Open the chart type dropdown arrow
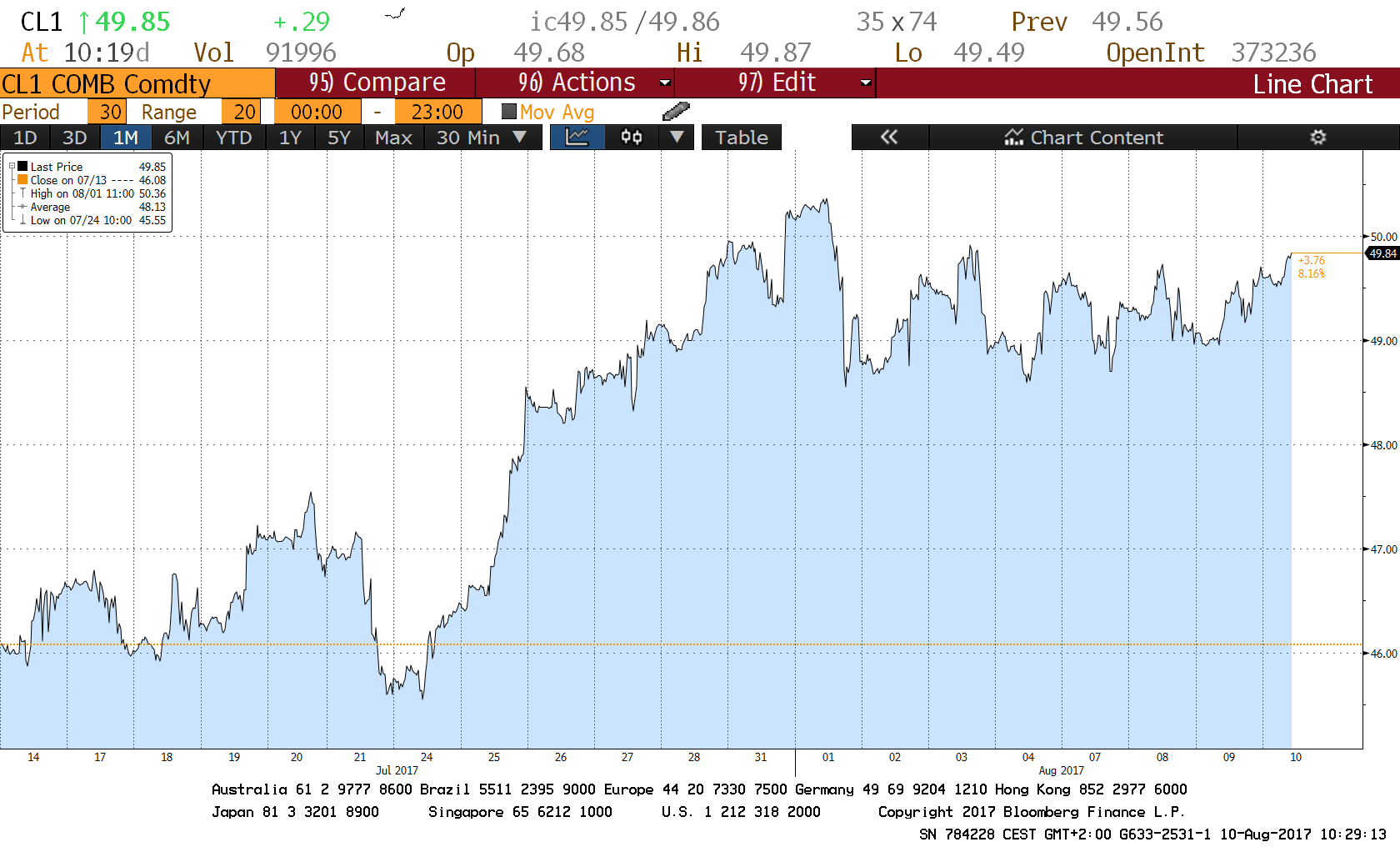Viewport: 1400px width, 862px height. point(677,138)
